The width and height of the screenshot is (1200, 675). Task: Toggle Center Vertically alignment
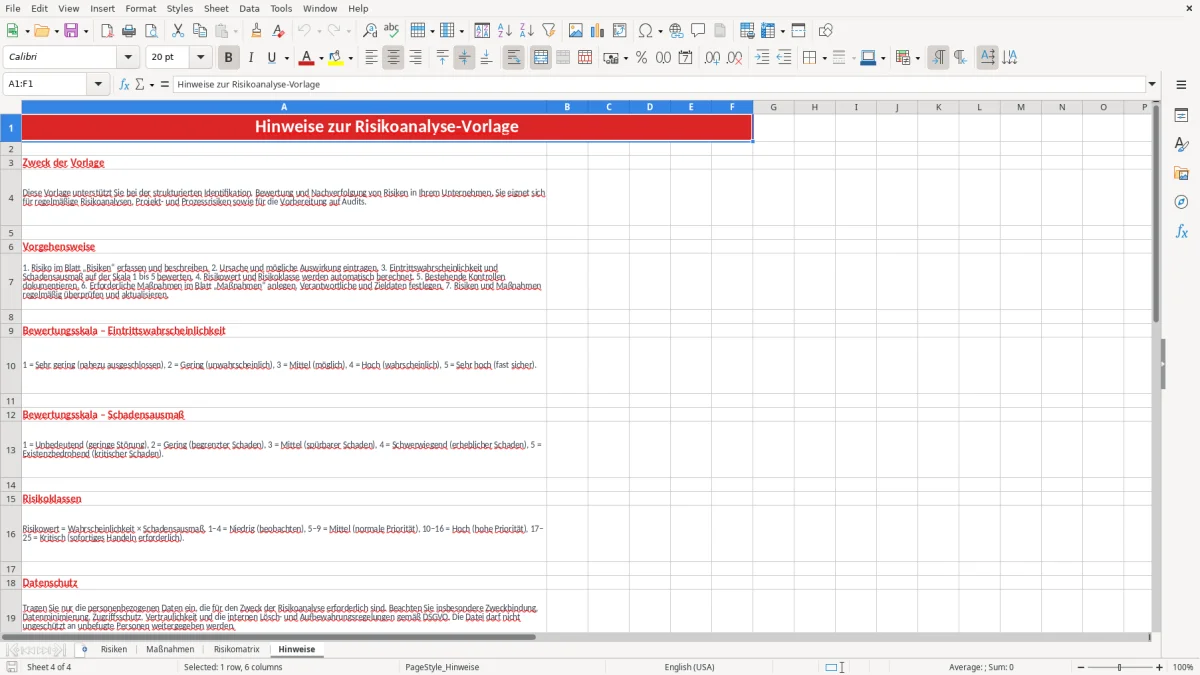click(x=464, y=58)
